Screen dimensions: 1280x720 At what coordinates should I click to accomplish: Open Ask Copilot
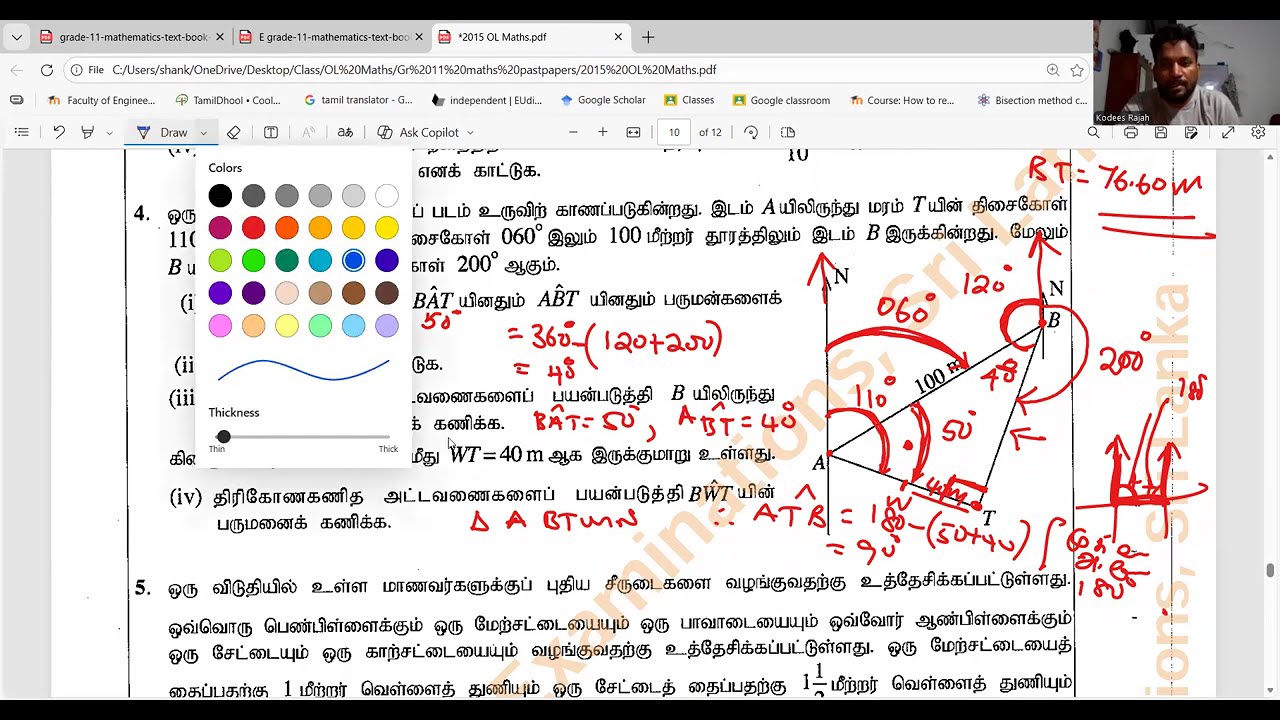coord(418,132)
